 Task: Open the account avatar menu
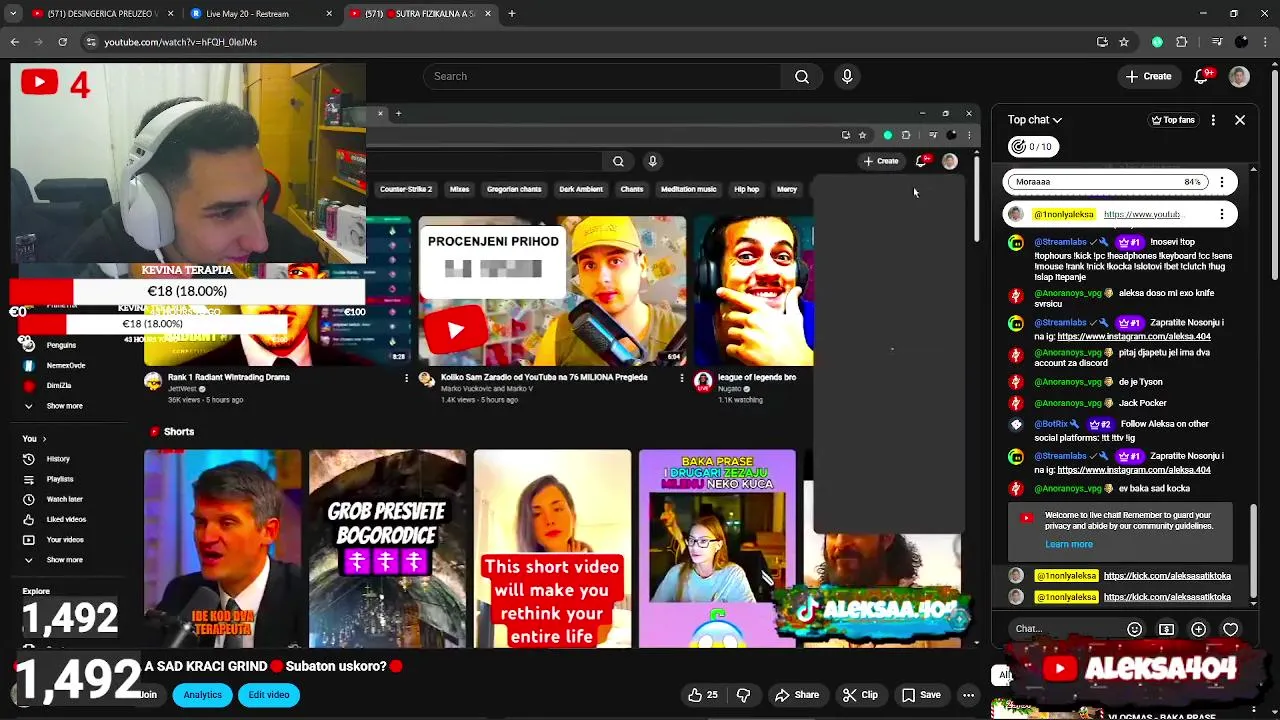pyautogui.click(x=1239, y=76)
